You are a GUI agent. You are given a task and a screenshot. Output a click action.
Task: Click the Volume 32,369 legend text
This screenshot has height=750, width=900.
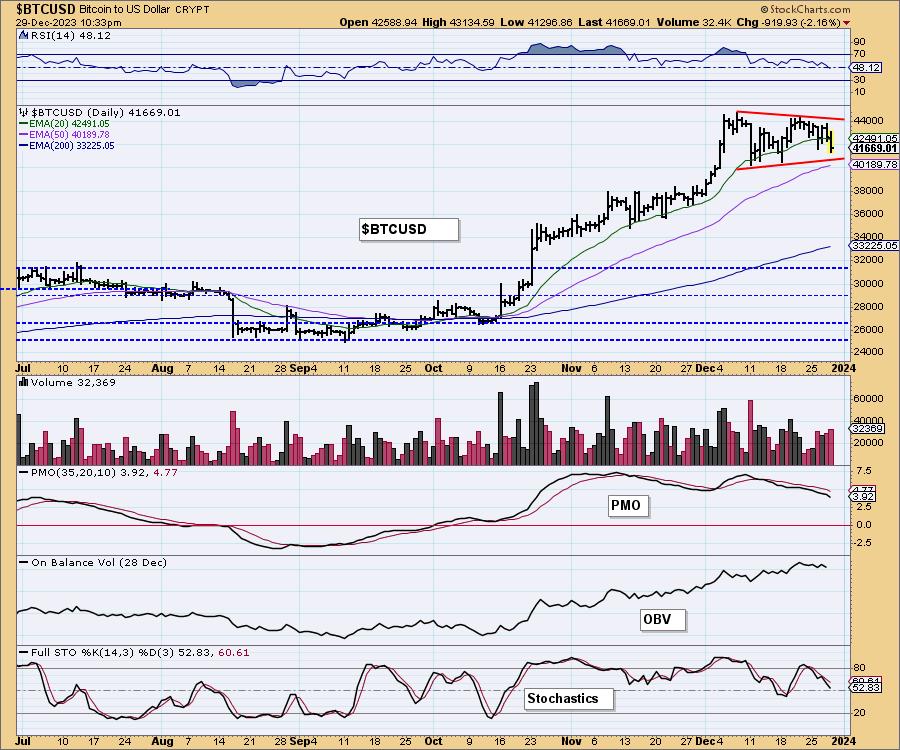[73, 382]
